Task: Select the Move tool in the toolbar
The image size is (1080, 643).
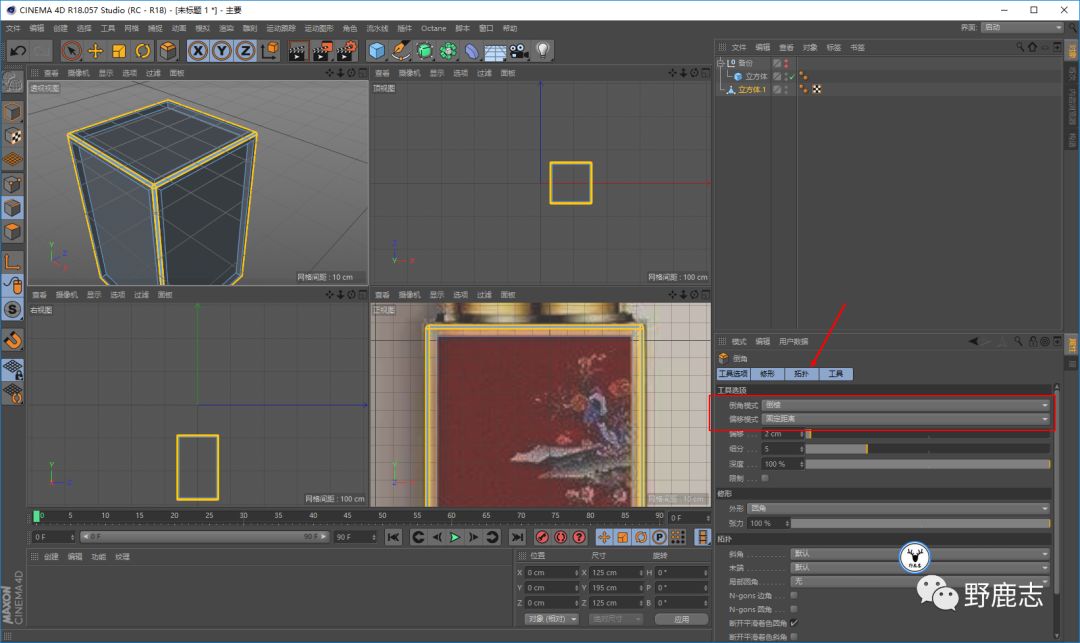Action: [x=96, y=50]
